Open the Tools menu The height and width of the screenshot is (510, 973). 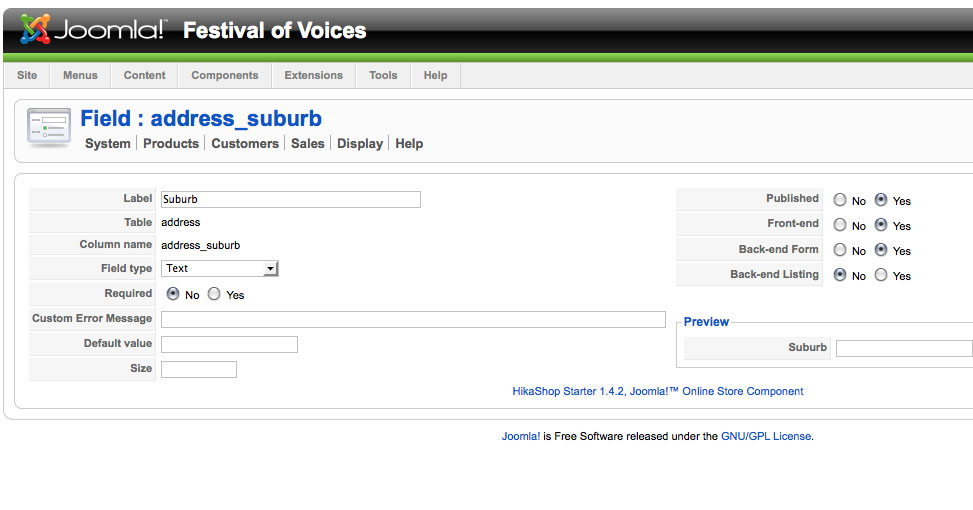click(383, 75)
